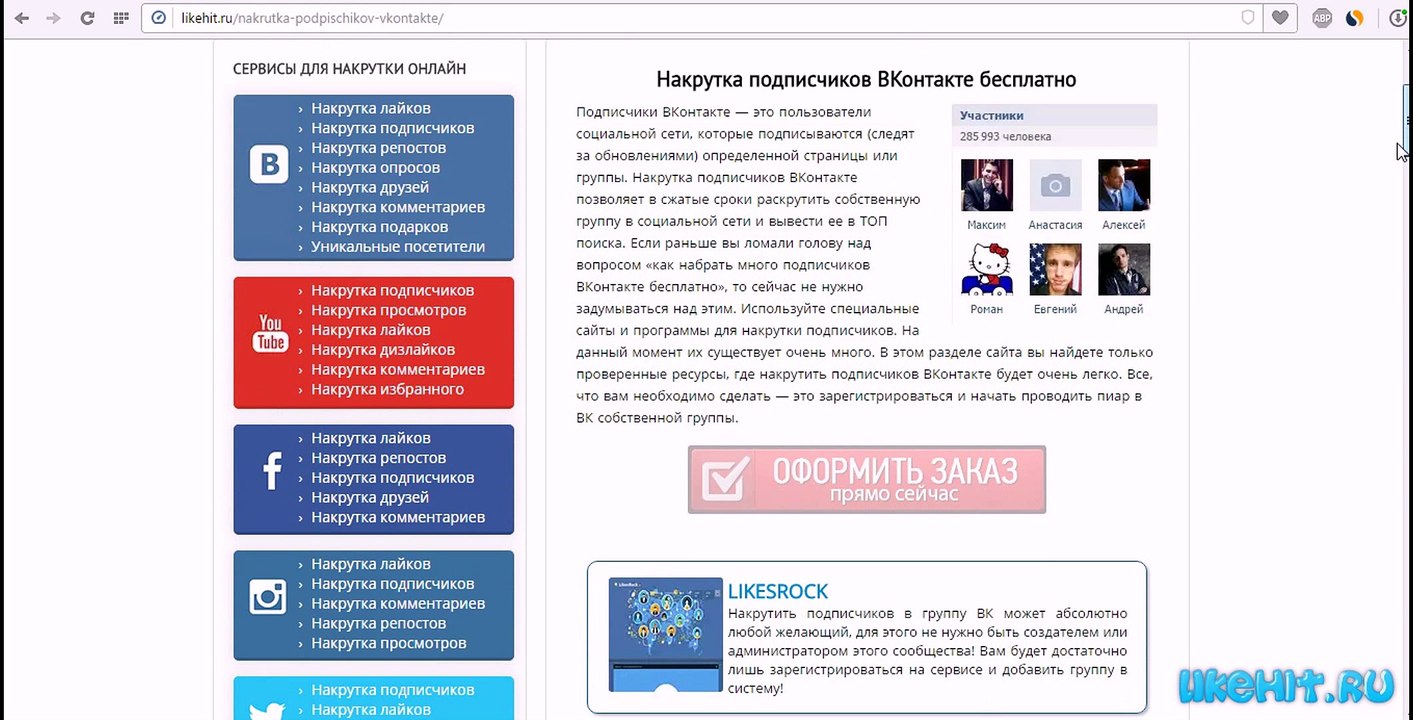Click the 'Участники' members header
Viewport: 1413px width, 720px height.
pos(992,116)
